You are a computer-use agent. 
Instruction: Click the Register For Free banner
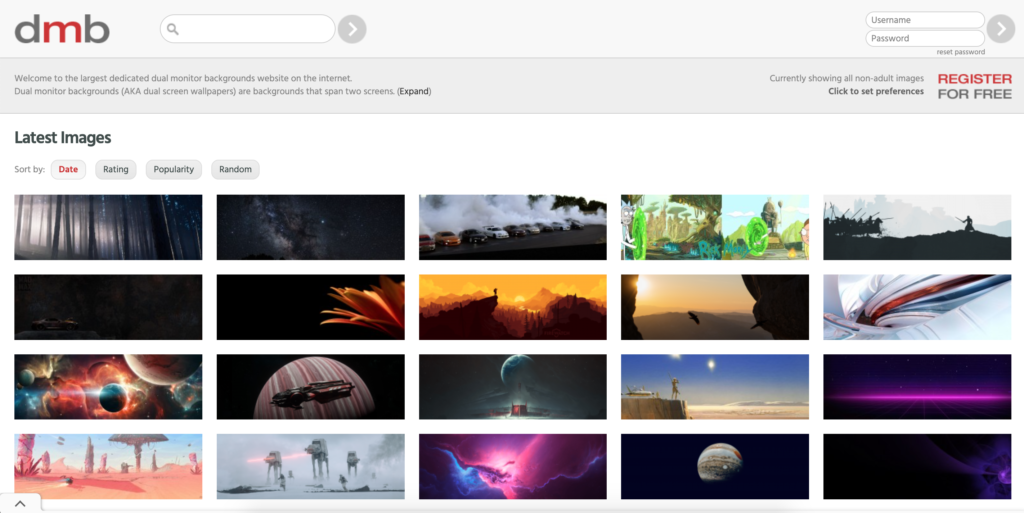click(x=974, y=86)
